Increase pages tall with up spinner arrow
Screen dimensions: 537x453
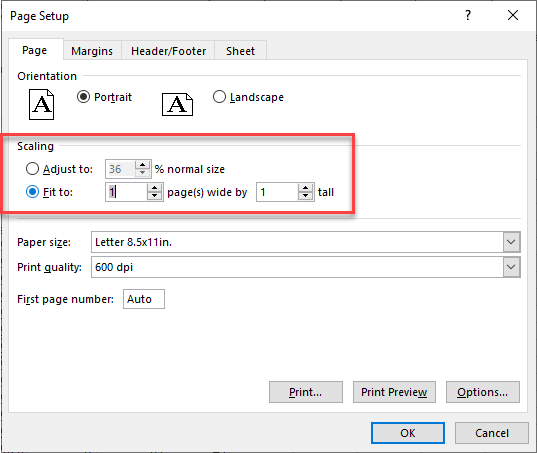click(305, 188)
